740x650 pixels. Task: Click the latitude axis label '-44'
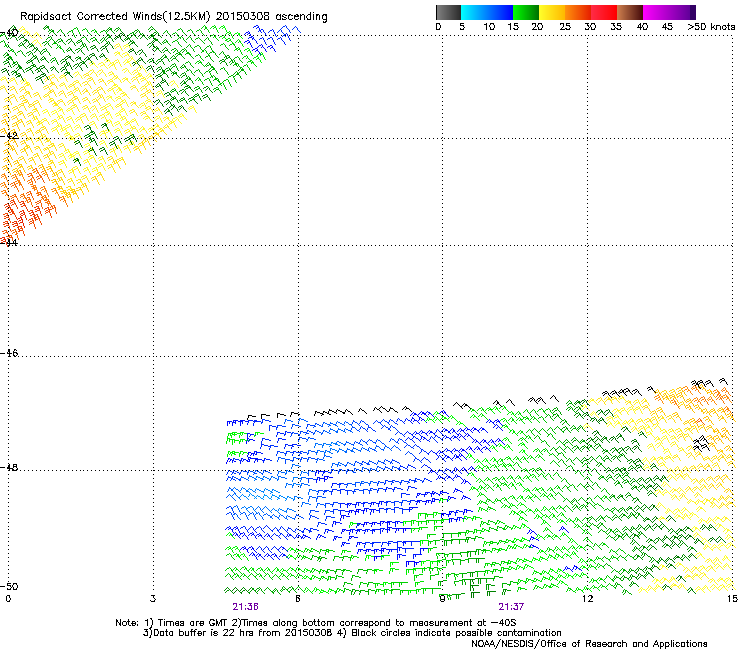pyautogui.click(x=9, y=243)
